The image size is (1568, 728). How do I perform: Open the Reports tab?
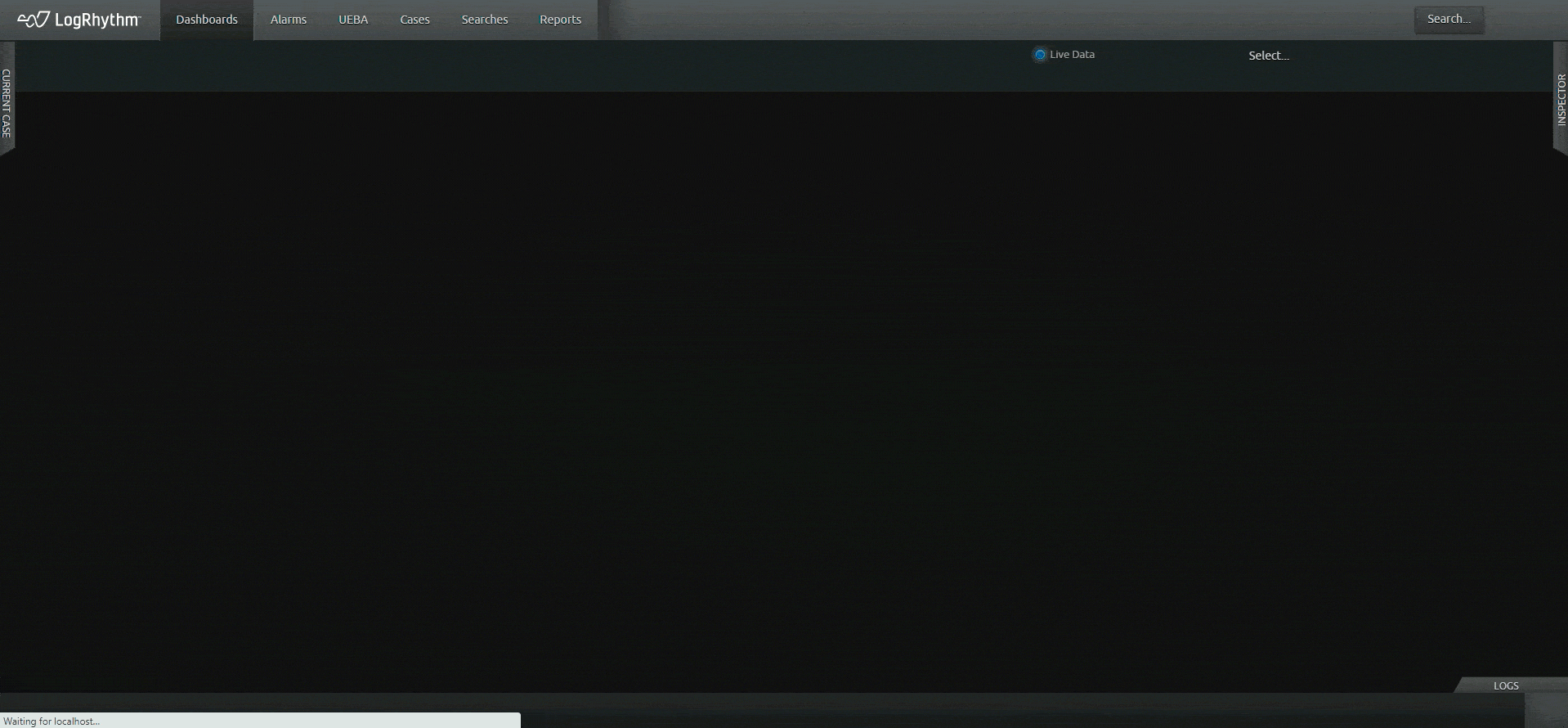click(560, 20)
